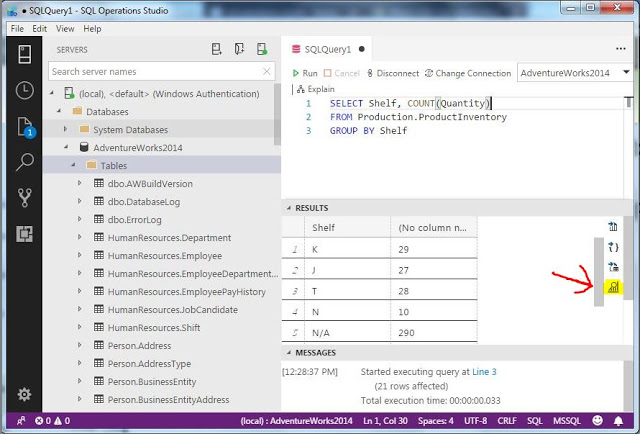This screenshot has height=434, width=640.
Task: Run the query
Action: pyautogui.click(x=305, y=73)
